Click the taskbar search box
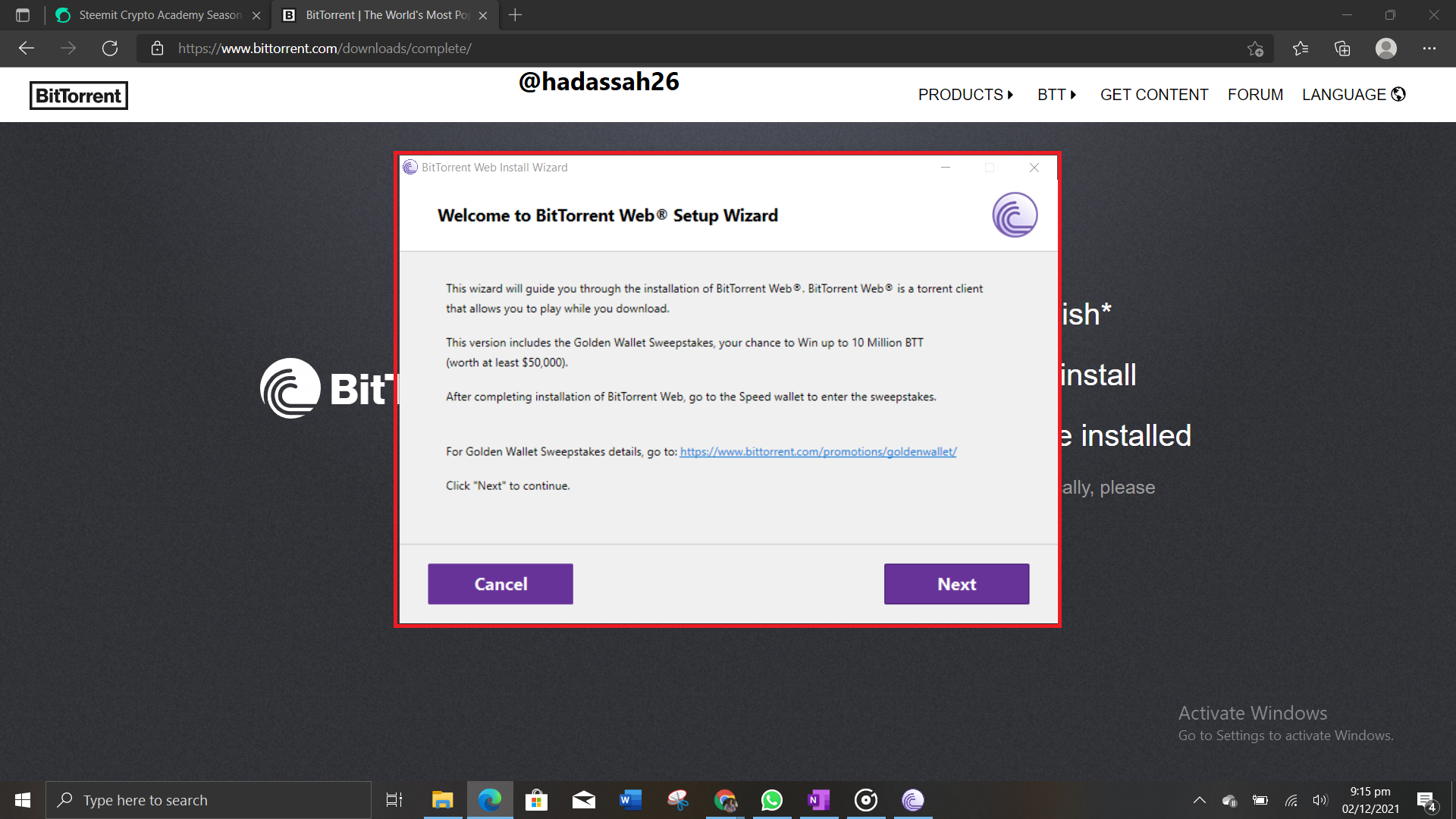Image resolution: width=1456 pixels, height=819 pixels. pyautogui.click(x=209, y=800)
